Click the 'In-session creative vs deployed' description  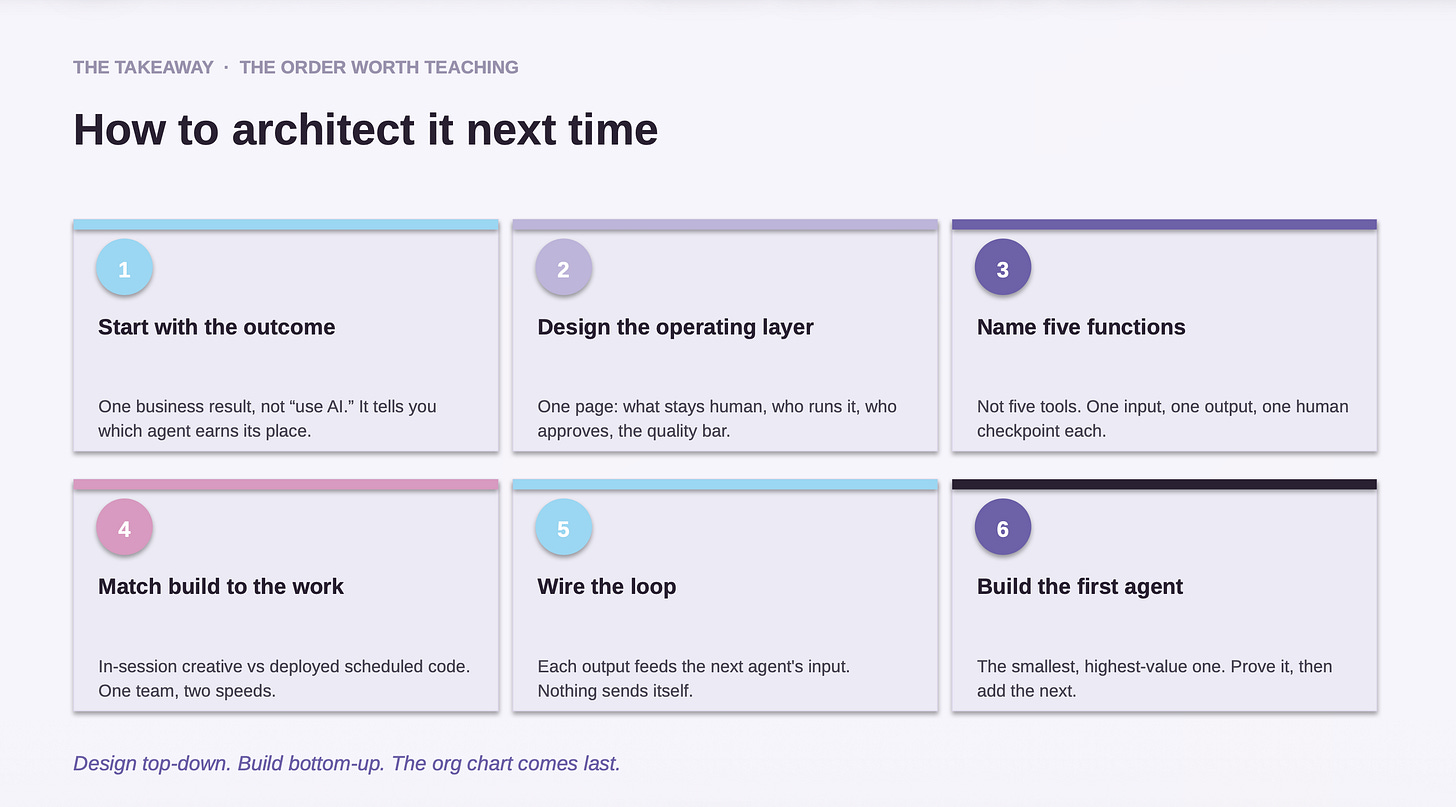(284, 678)
